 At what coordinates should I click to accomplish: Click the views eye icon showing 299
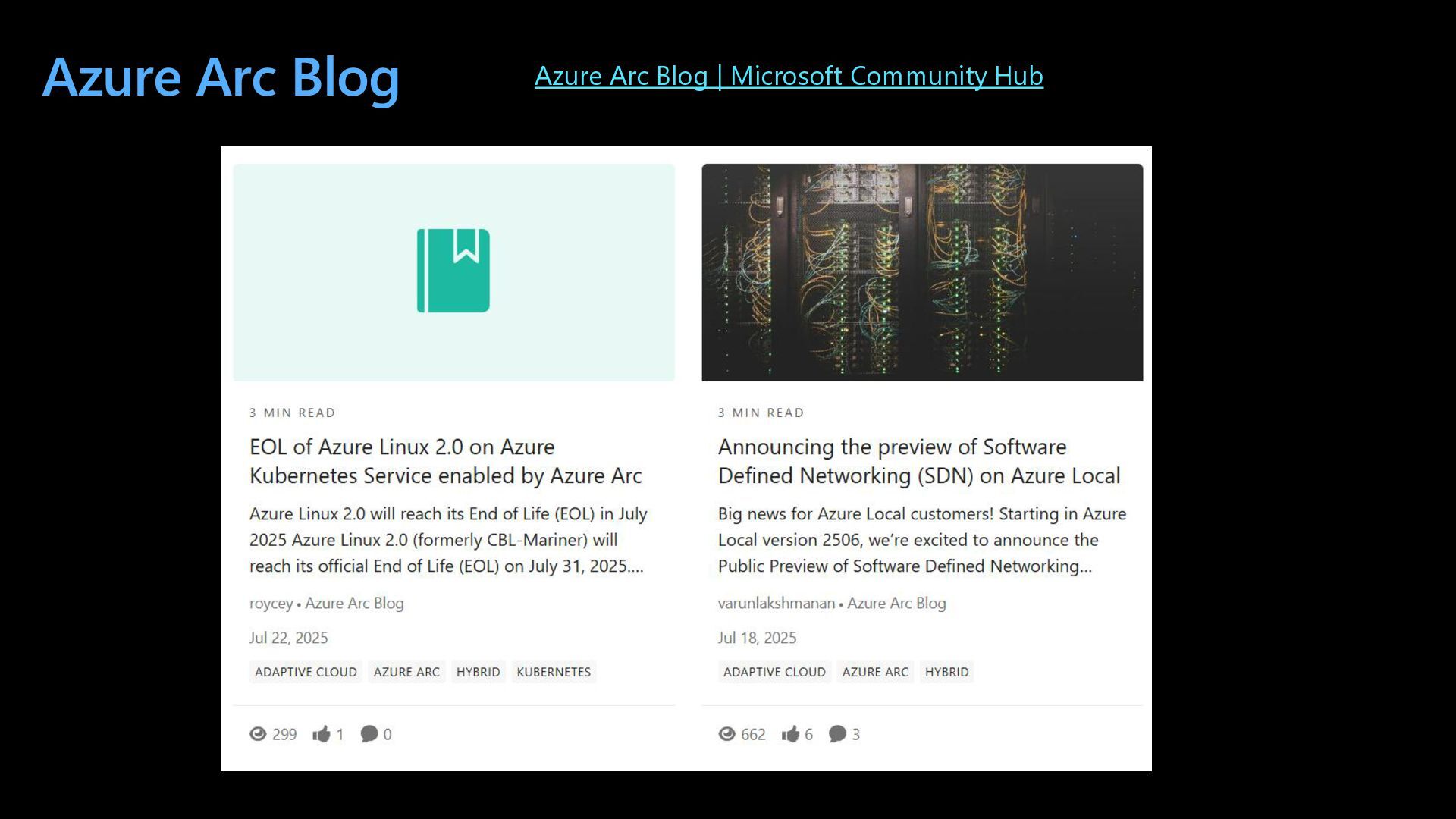pos(258,734)
